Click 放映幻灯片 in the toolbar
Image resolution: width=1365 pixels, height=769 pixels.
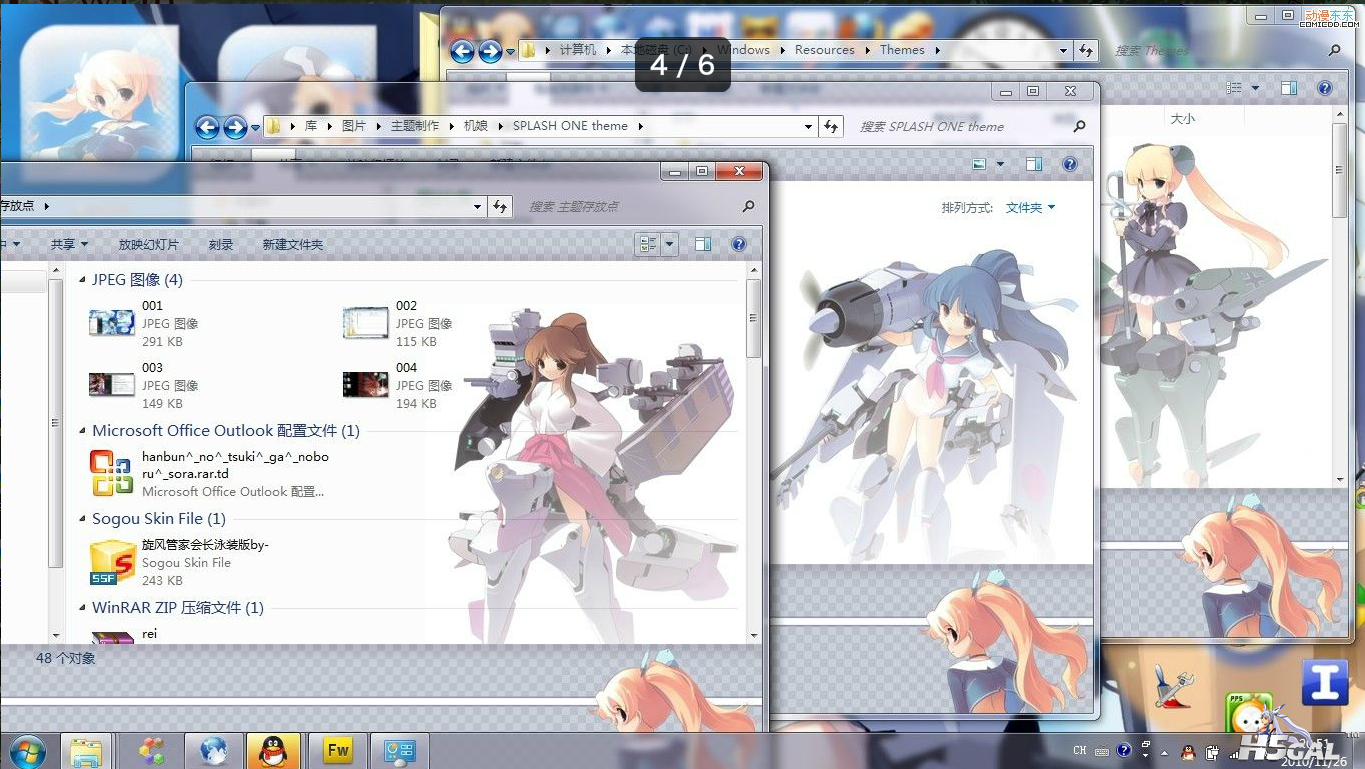(148, 244)
